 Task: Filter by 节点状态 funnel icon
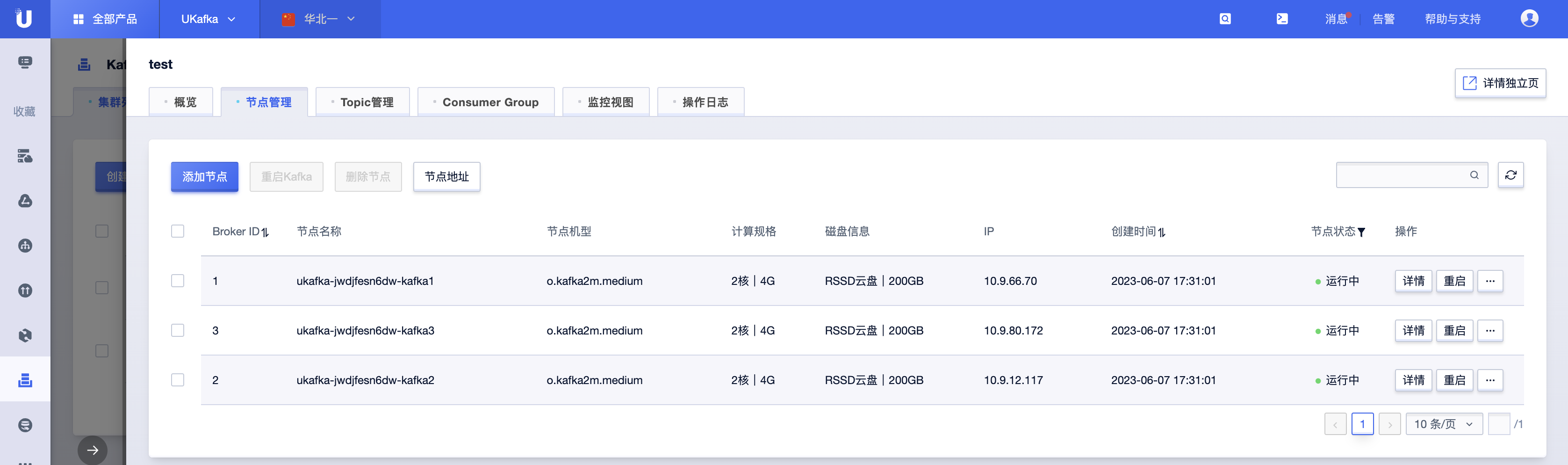(x=1362, y=232)
